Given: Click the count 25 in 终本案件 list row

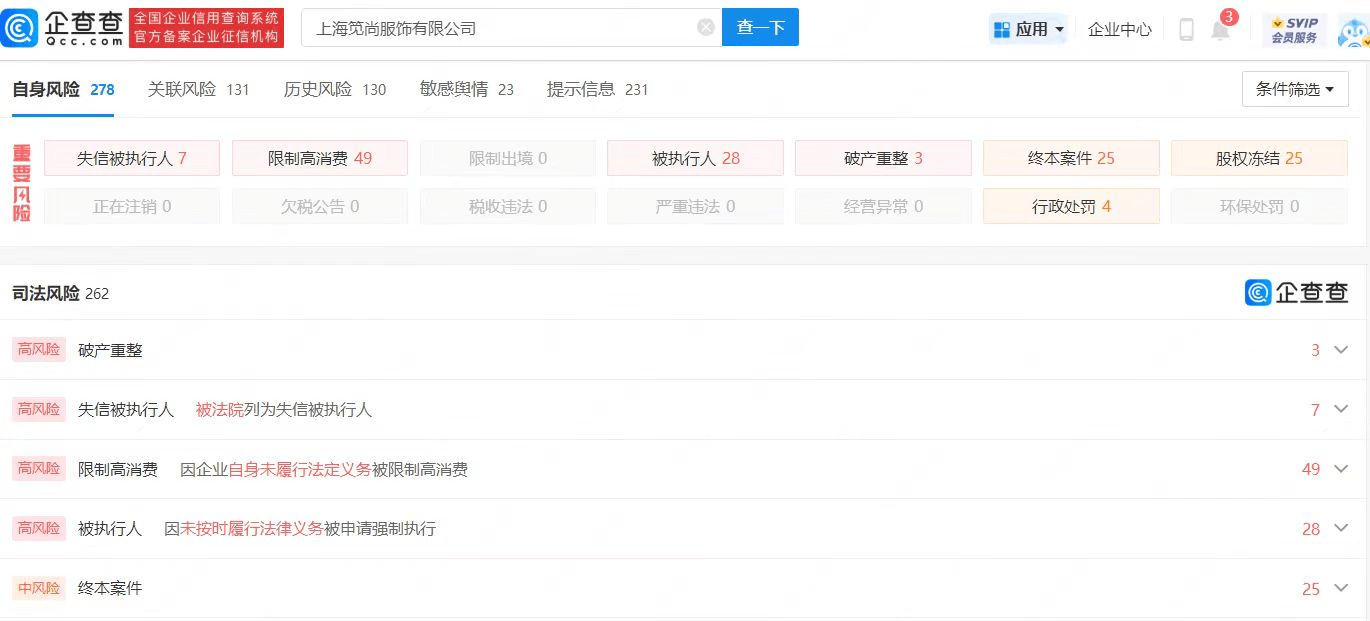Looking at the screenshot, I should pyautogui.click(x=1311, y=589).
